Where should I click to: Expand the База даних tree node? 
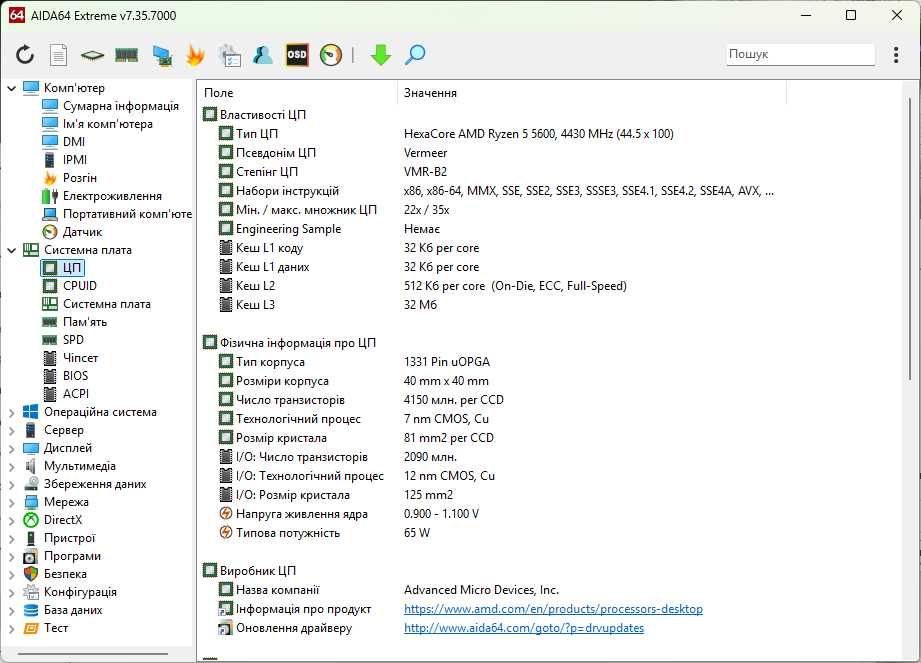coord(12,610)
